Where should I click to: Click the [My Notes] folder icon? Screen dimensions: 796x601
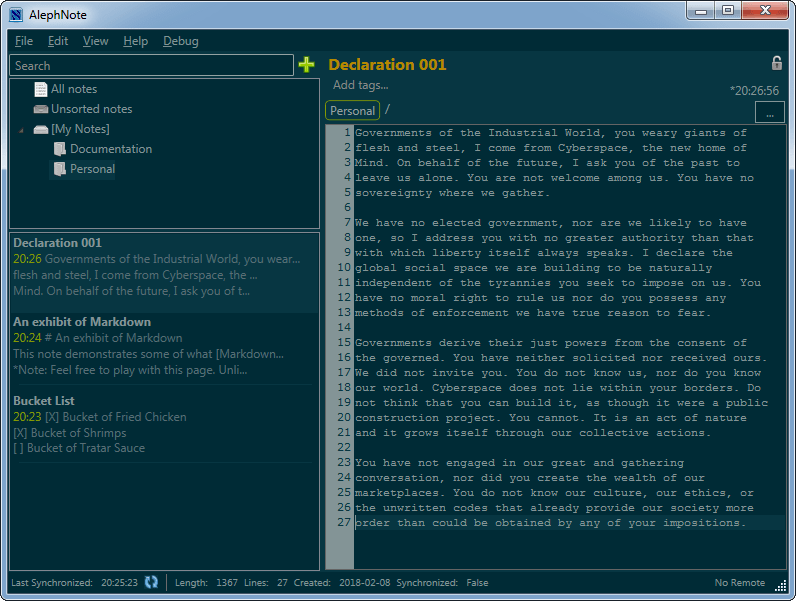point(40,129)
